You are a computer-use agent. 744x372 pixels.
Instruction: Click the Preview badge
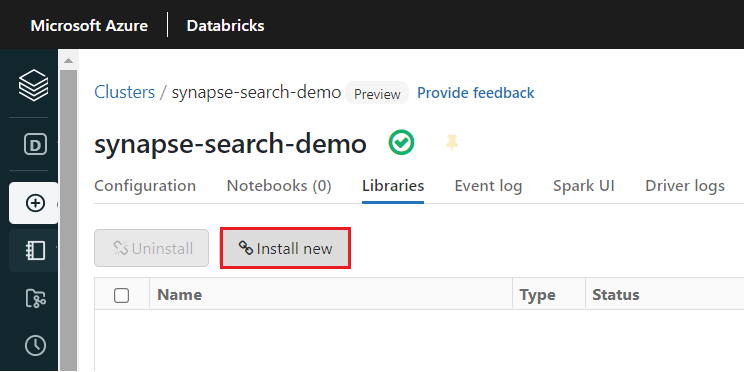[377, 93]
